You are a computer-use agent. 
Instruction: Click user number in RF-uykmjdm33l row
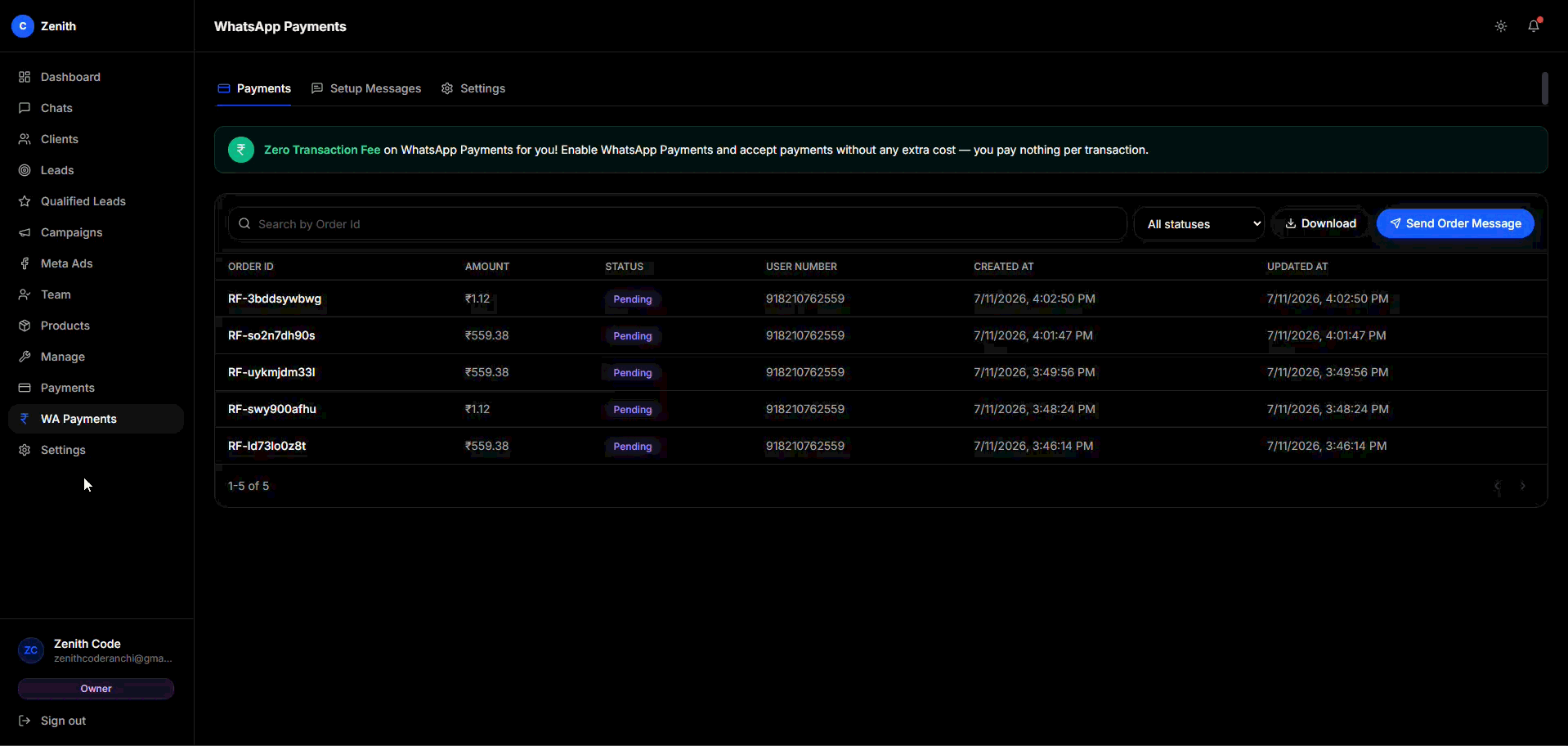[805, 372]
